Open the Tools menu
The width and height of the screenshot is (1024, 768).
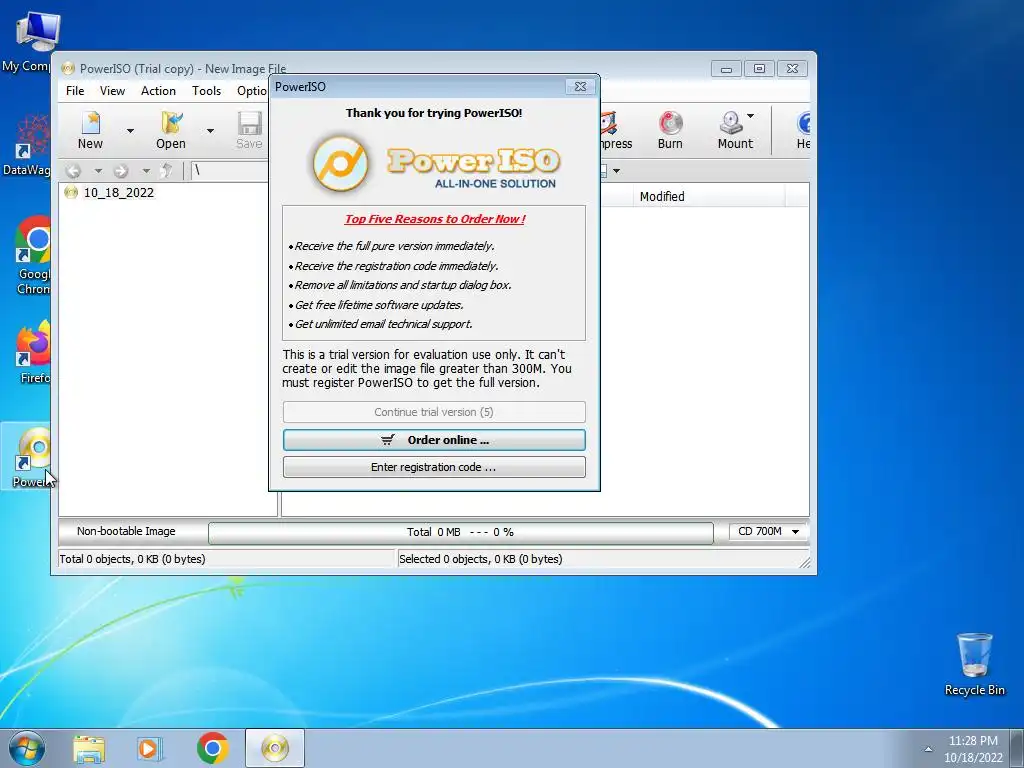[206, 91]
